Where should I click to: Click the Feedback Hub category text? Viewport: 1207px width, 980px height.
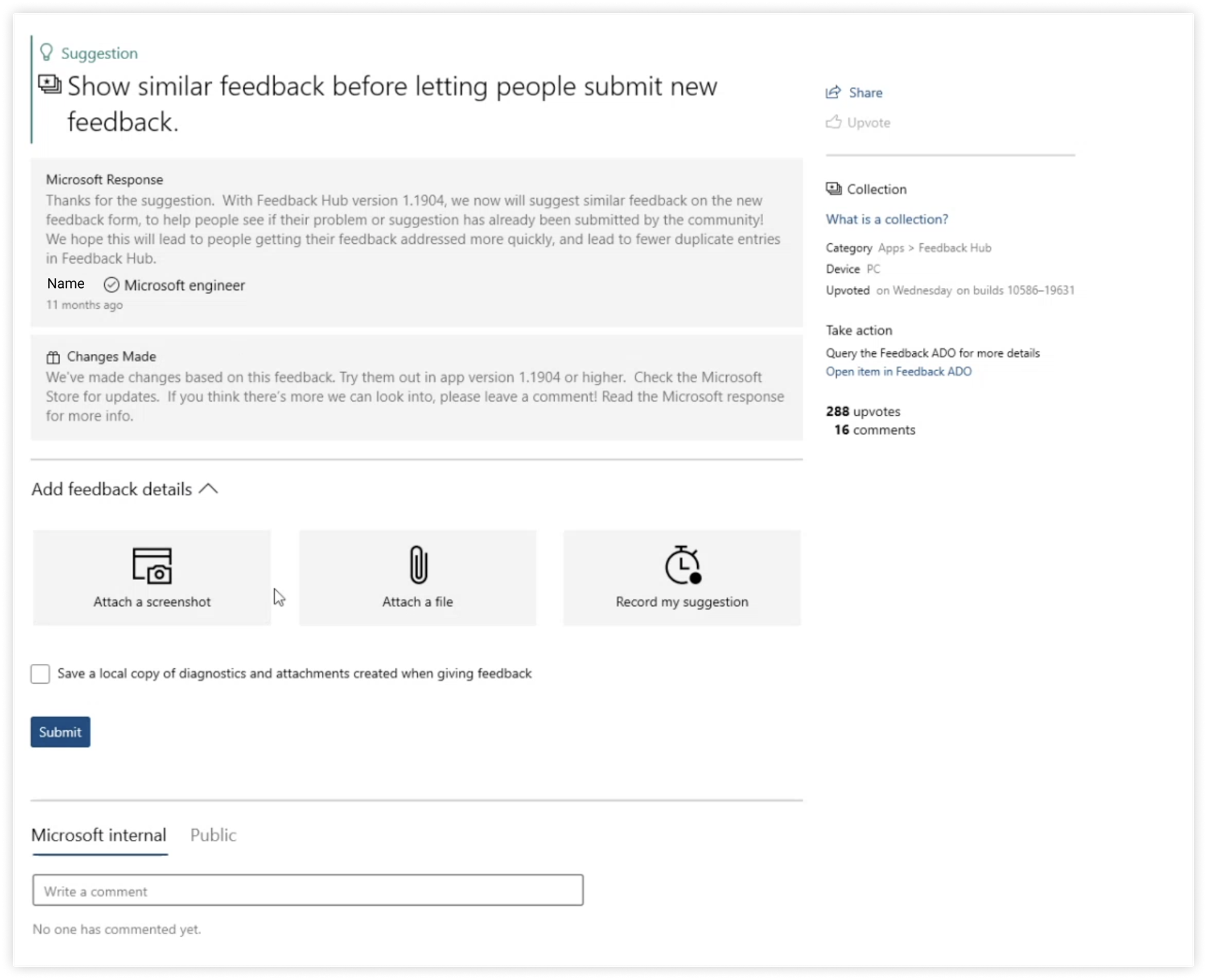coord(954,248)
